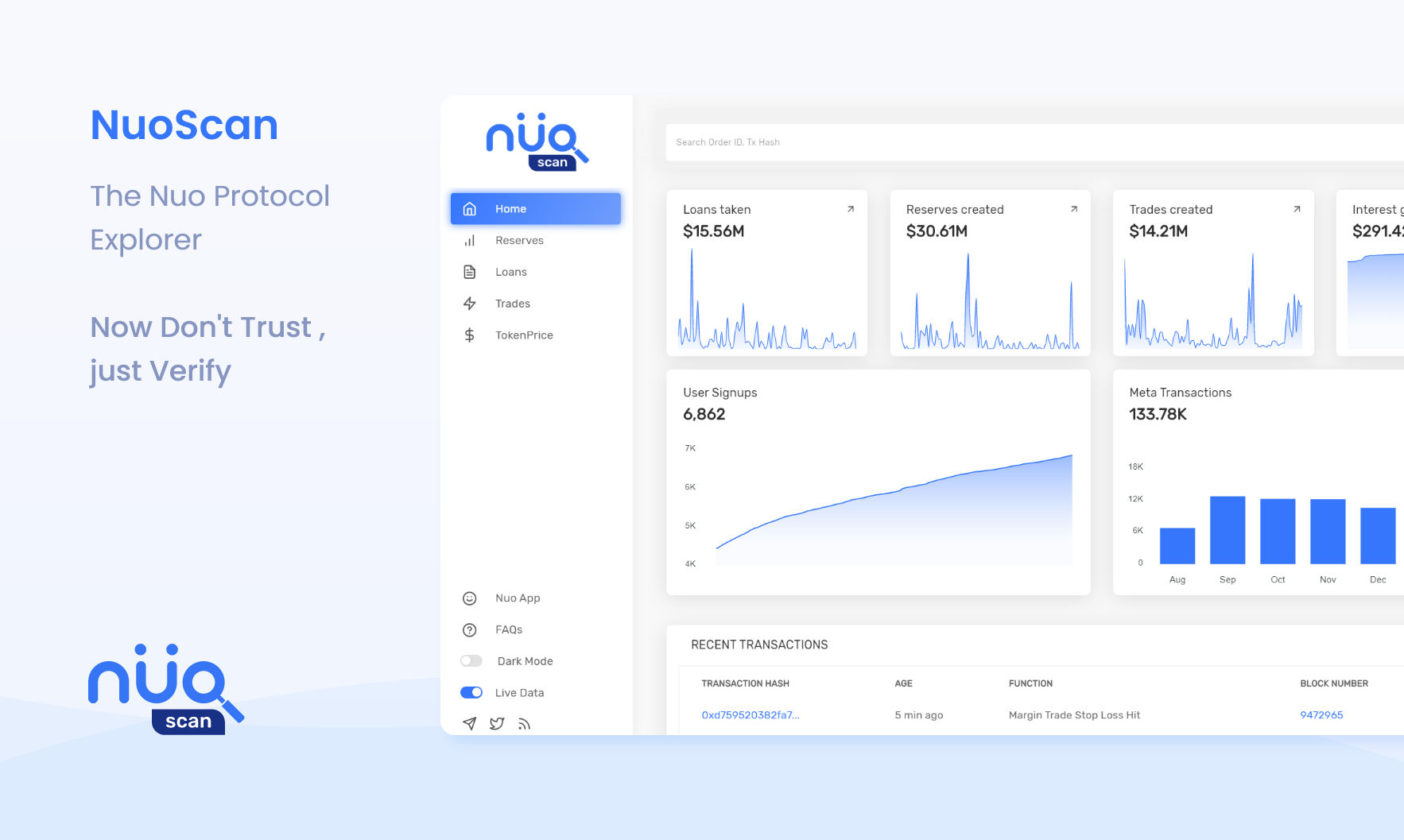Click the Home house icon in sidebar
This screenshot has width=1404, height=840.
click(470, 209)
